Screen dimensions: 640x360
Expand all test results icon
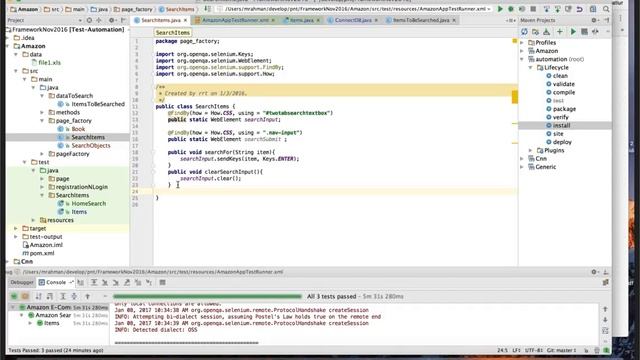[63, 296]
